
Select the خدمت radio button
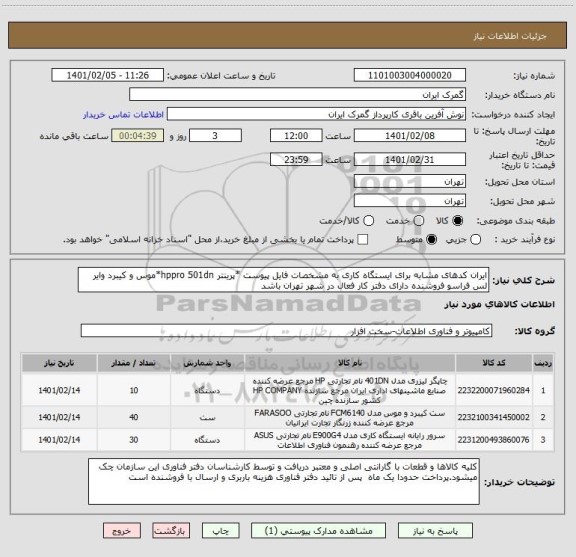pyautogui.click(x=419, y=220)
